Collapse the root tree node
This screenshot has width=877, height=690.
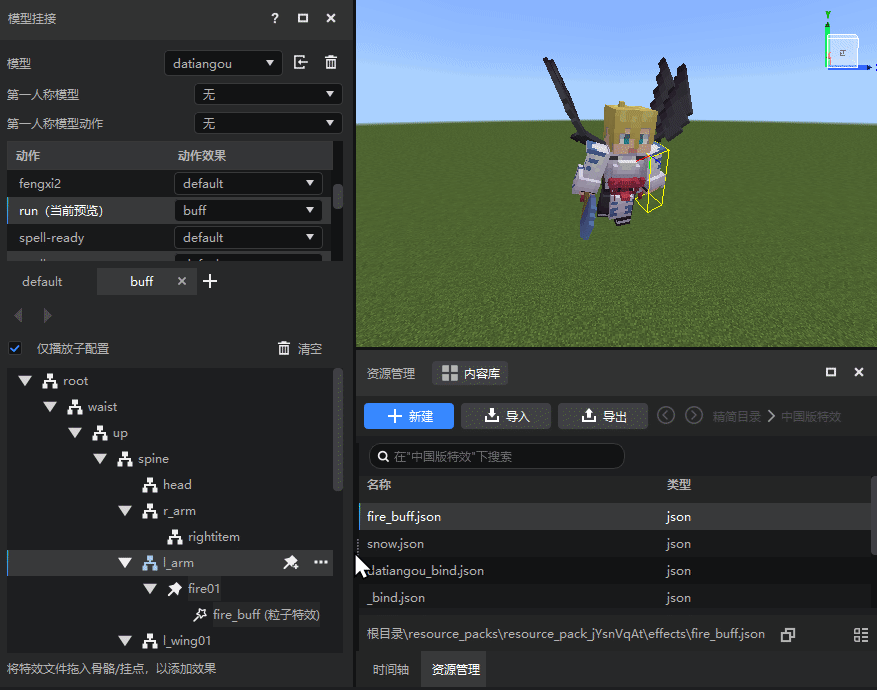coord(25,381)
